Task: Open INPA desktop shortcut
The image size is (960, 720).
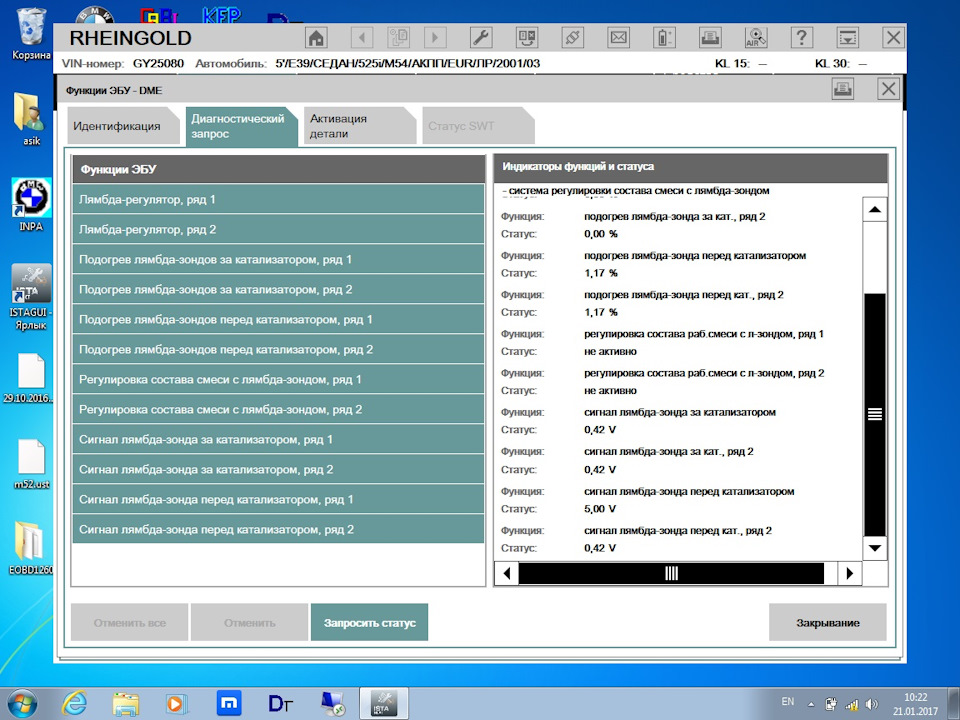Action: [x=31, y=205]
